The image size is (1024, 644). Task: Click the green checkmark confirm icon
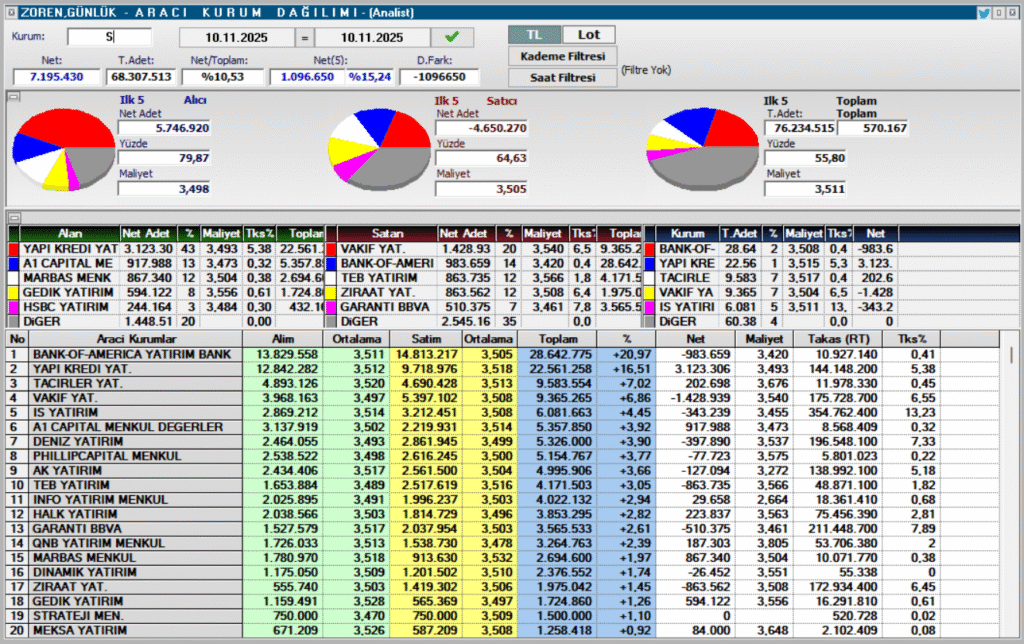pos(452,37)
